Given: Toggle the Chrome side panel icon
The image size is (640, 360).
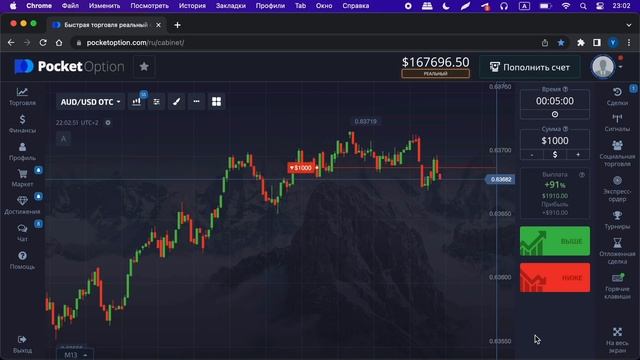Looking at the screenshot, I should tap(597, 42).
